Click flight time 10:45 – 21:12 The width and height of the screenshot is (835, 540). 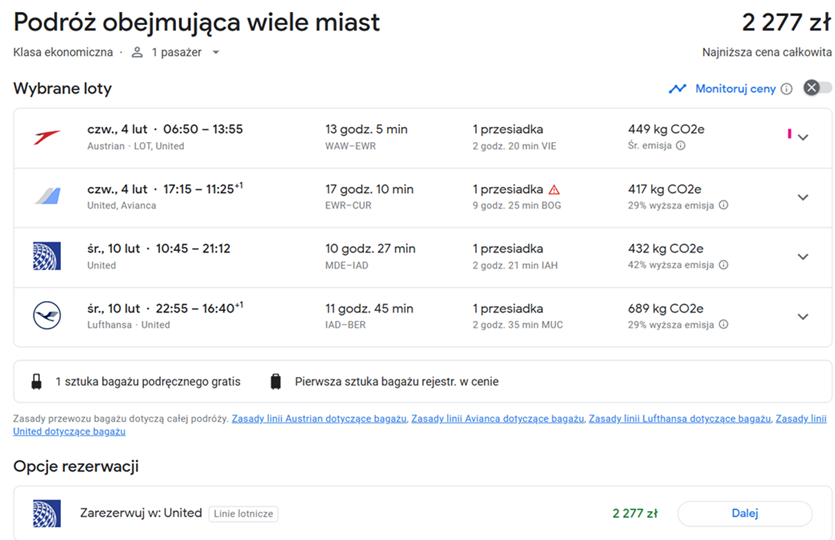193,249
